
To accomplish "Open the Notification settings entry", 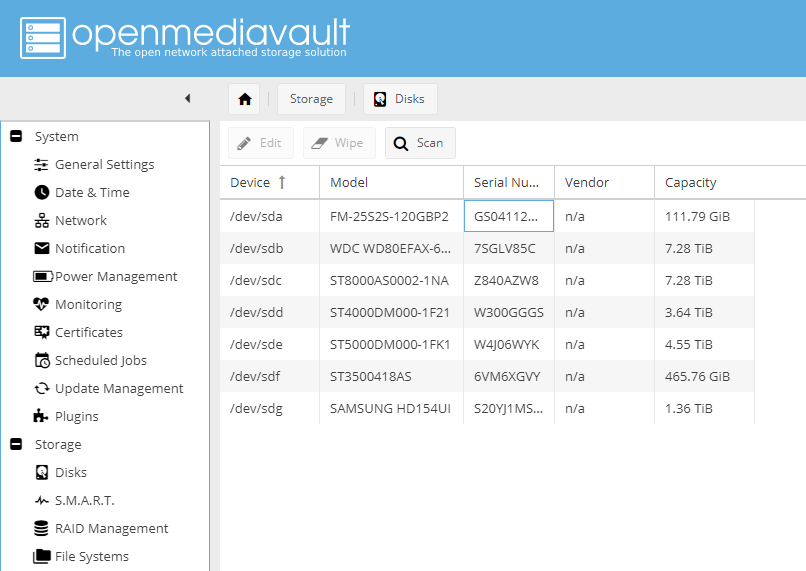I will click(x=90, y=248).
